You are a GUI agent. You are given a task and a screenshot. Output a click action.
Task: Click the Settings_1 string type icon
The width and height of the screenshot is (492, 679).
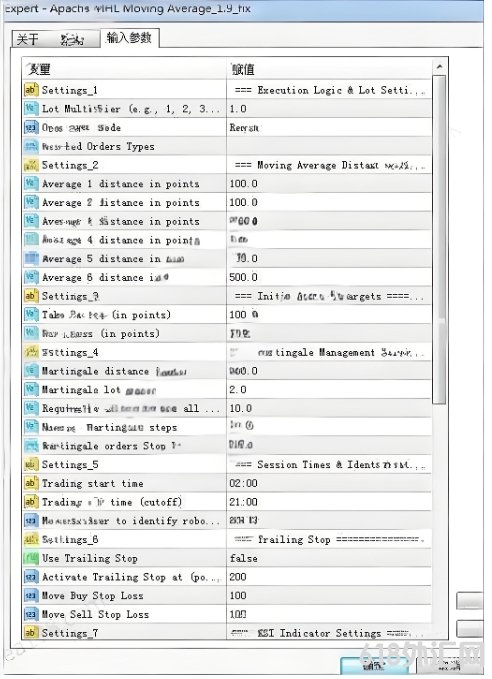(31, 90)
